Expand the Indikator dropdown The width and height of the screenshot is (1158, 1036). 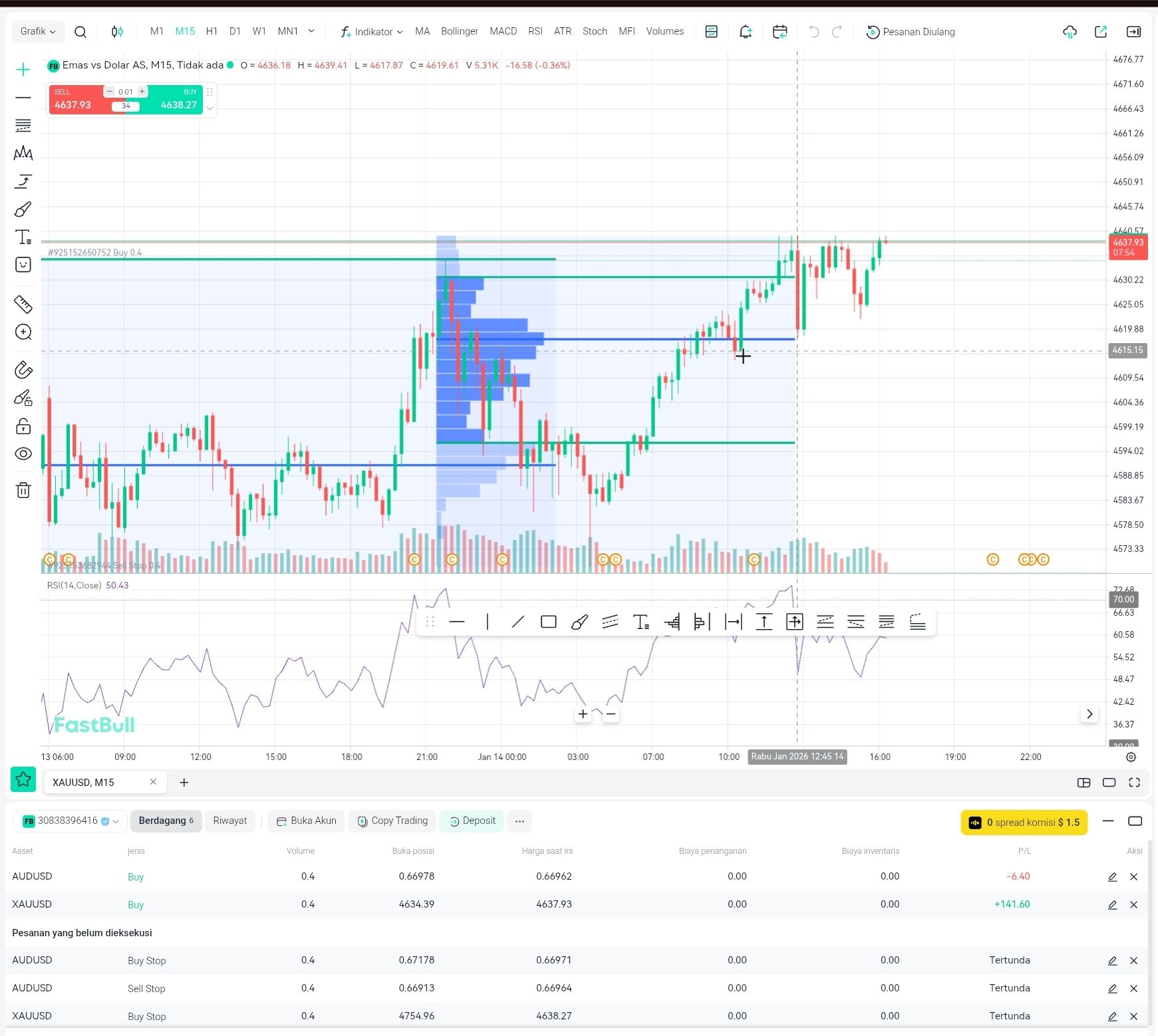tap(372, 32)
